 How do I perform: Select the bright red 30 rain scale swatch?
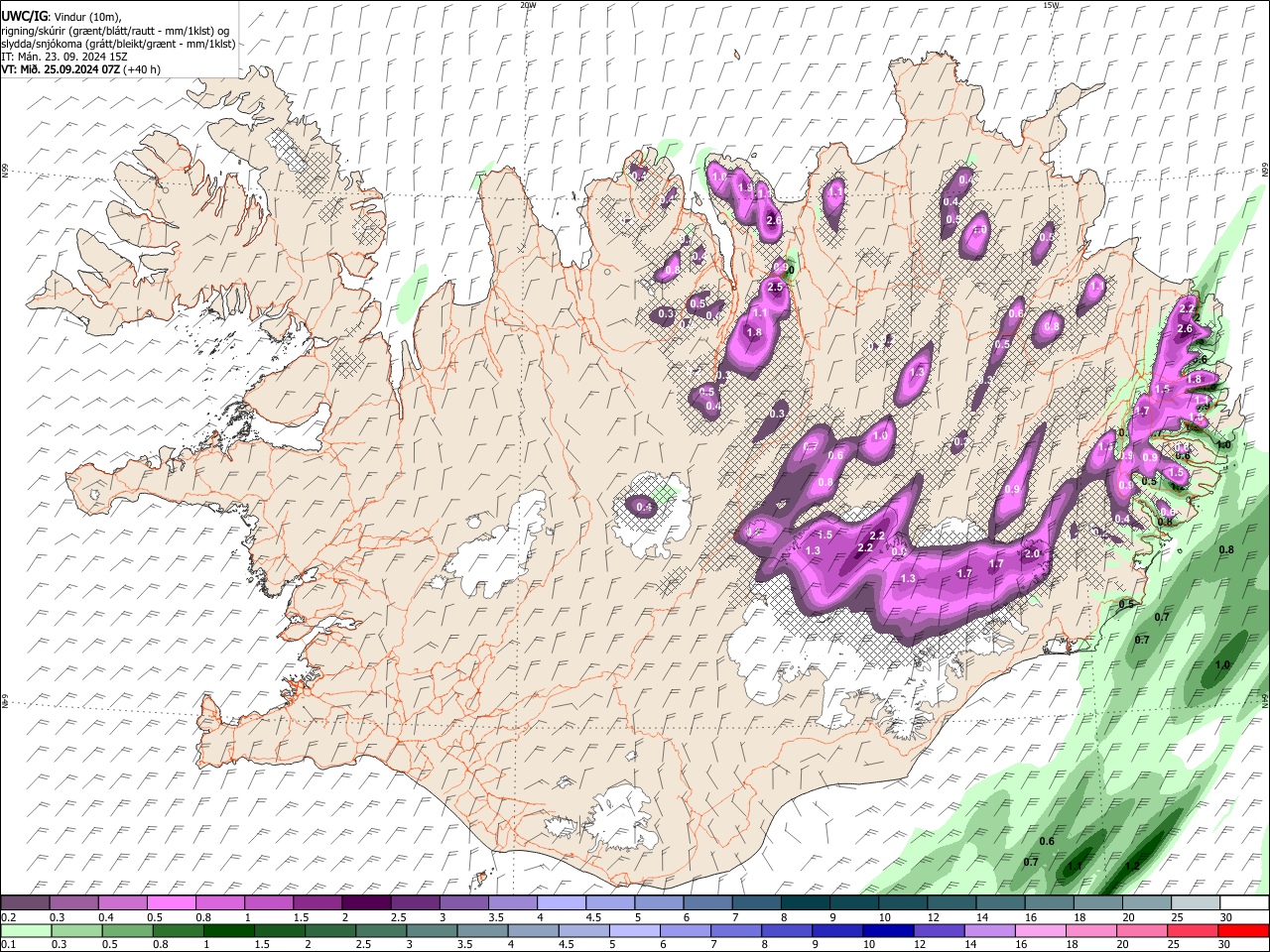pyautogui.click(x=1243, y=930)
